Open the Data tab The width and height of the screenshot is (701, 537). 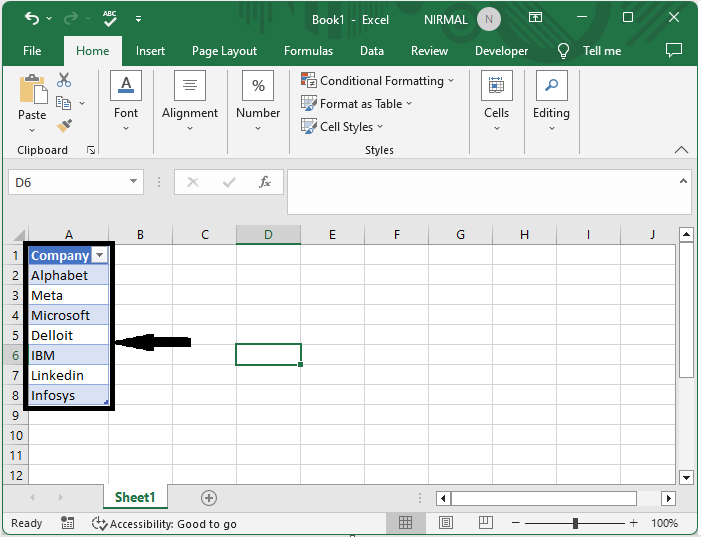(x=372, y=51)
